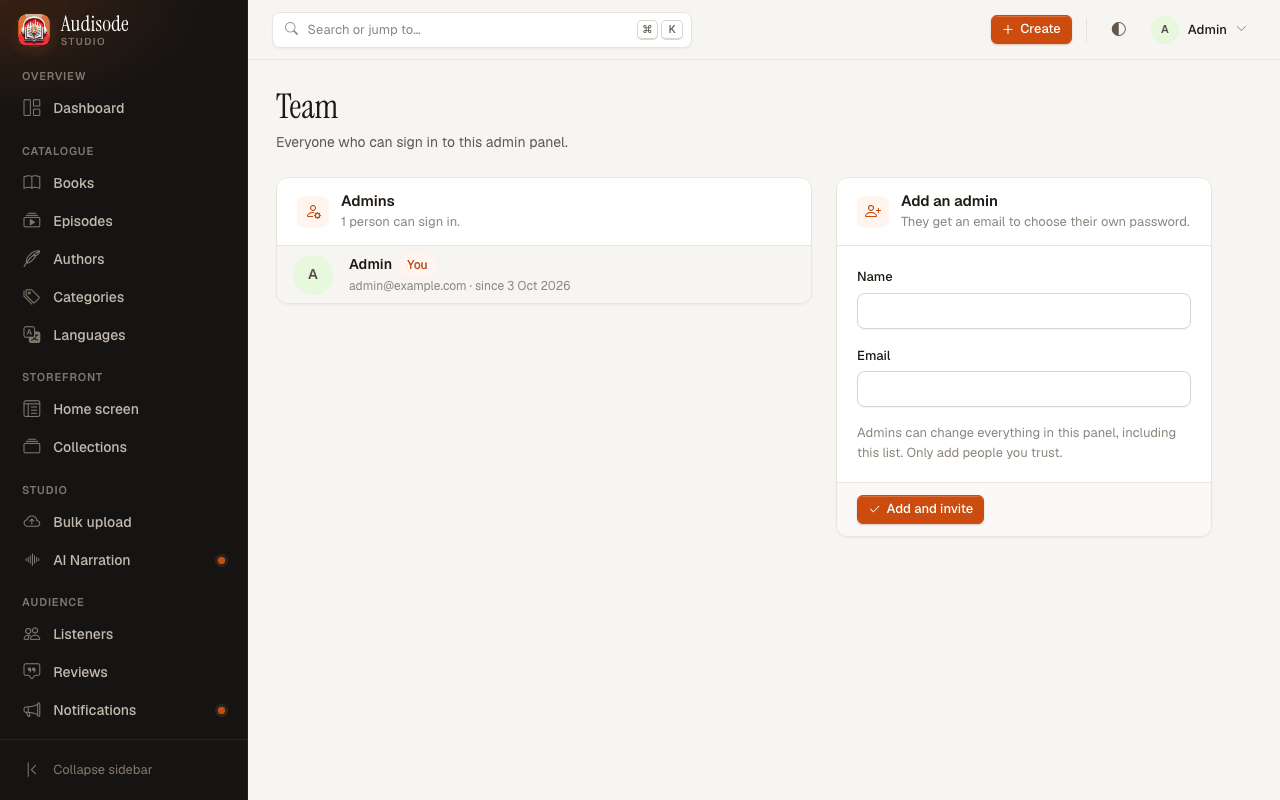The width and height of the screenshot is (1280, 800).
Task: Click the Collections stack icon
Action: [32, 447]
